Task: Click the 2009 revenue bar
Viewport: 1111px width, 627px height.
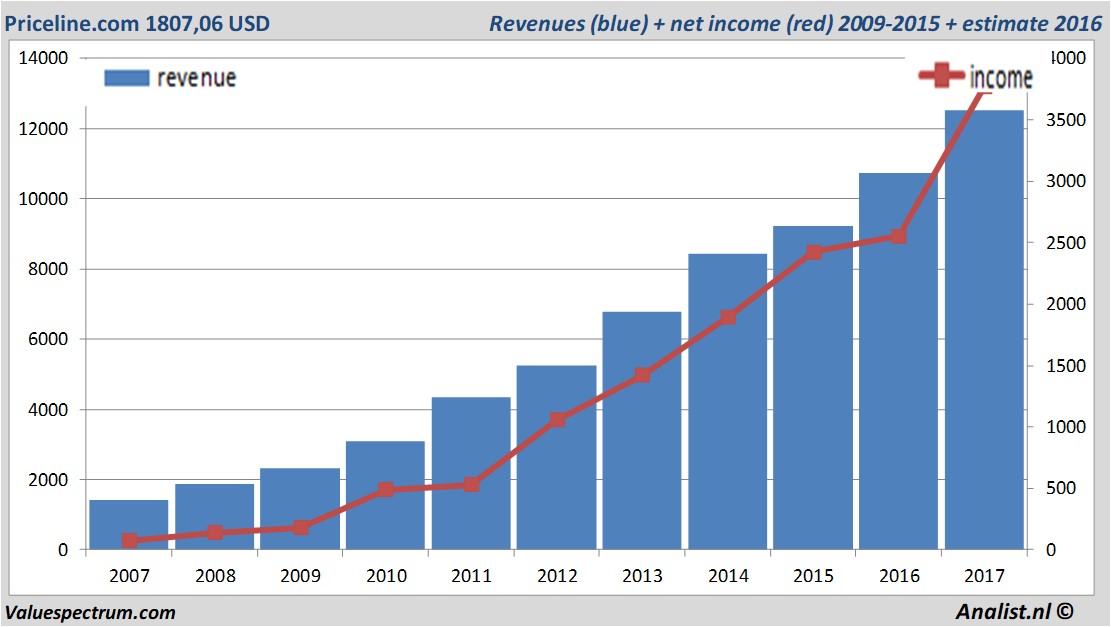Action: (x=300, y=509)
